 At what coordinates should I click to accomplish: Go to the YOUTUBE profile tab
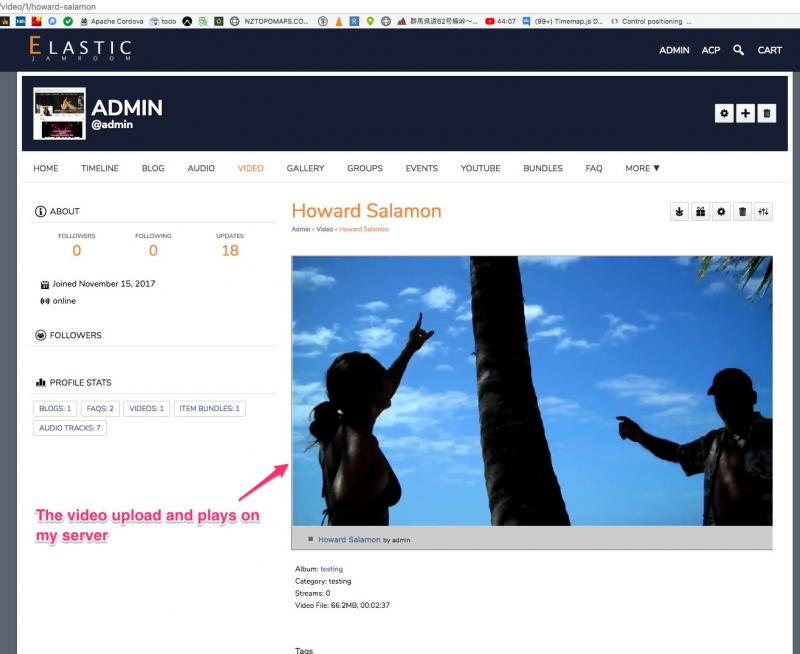tap(480, 168)
